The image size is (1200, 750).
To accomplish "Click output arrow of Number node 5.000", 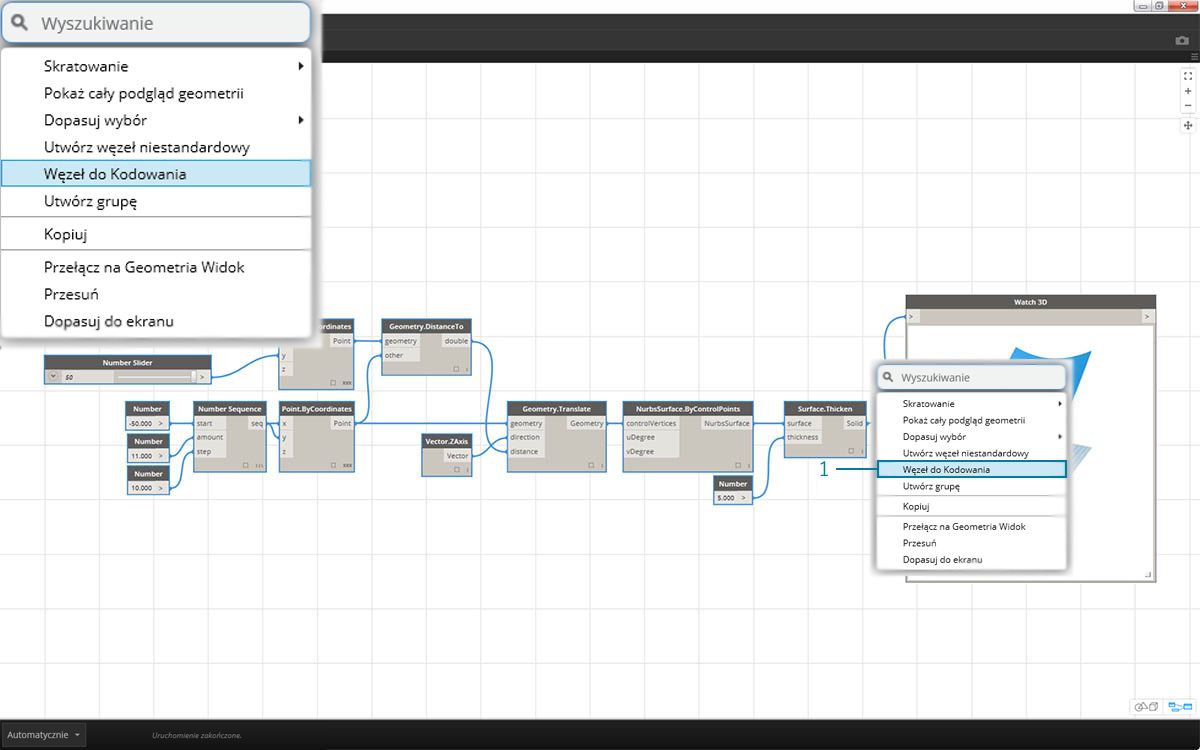I will 743,497.
